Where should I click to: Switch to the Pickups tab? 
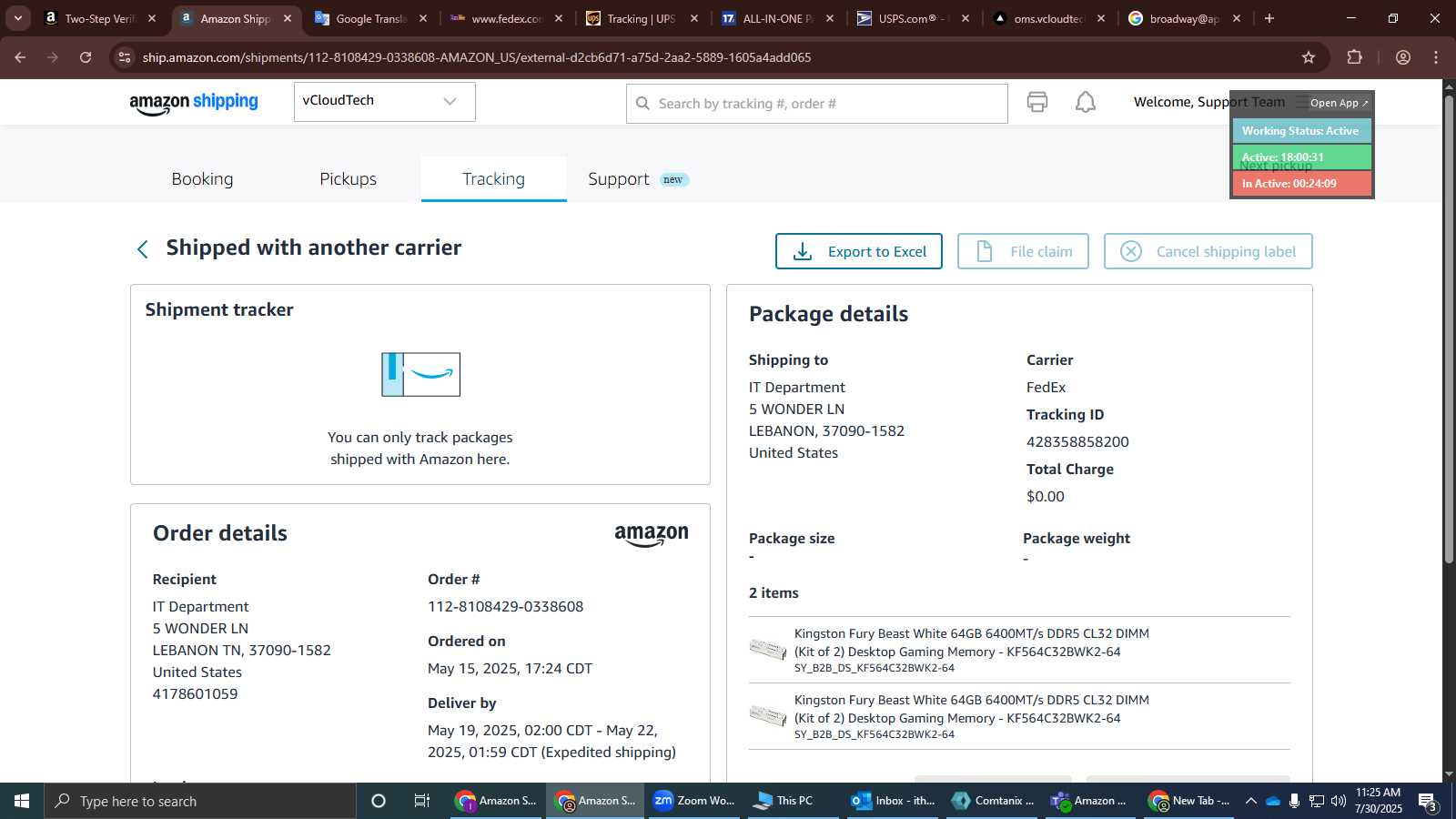pos(348,179)
